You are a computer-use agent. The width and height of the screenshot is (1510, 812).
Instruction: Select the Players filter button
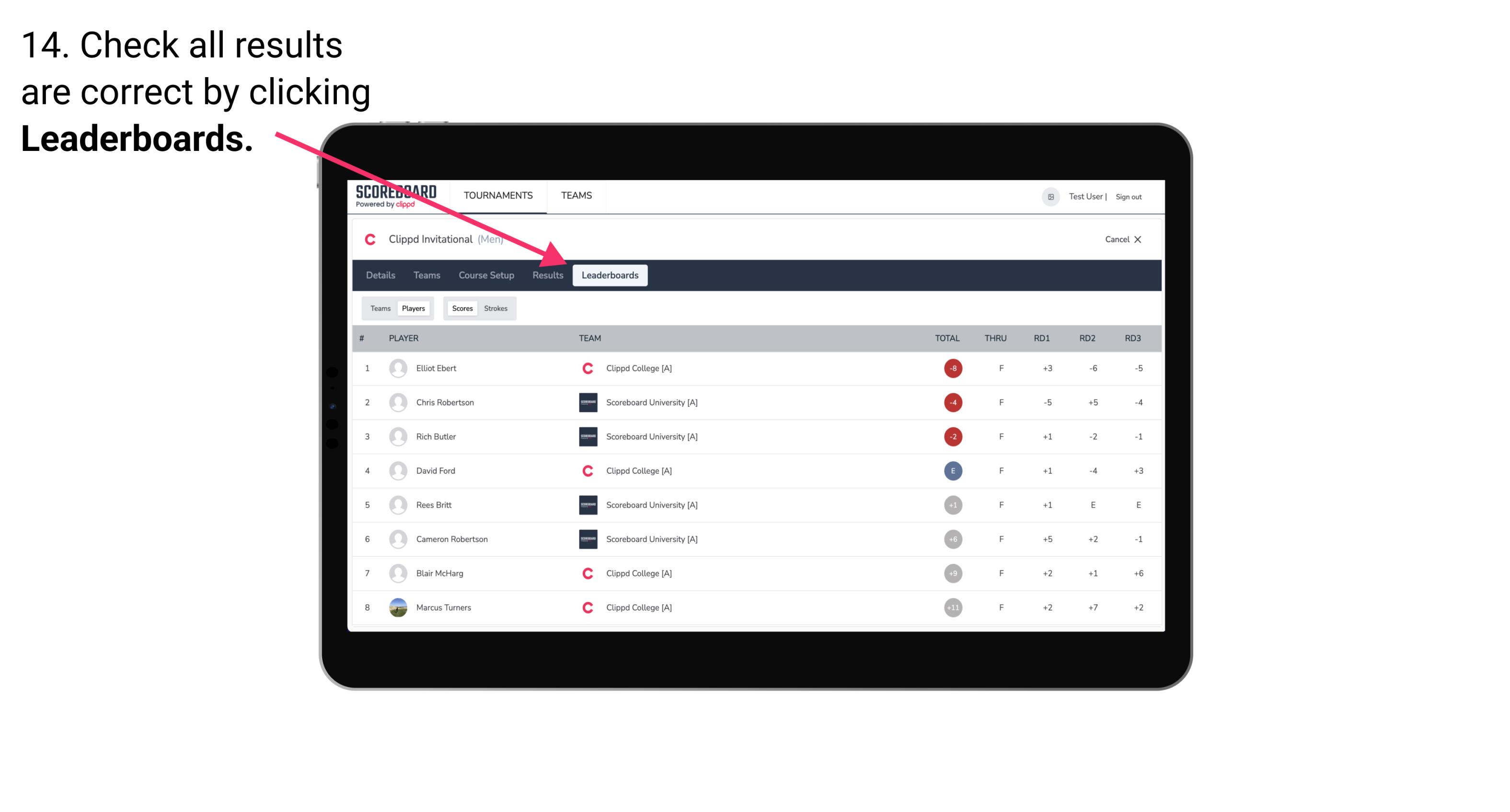point(414,308)
